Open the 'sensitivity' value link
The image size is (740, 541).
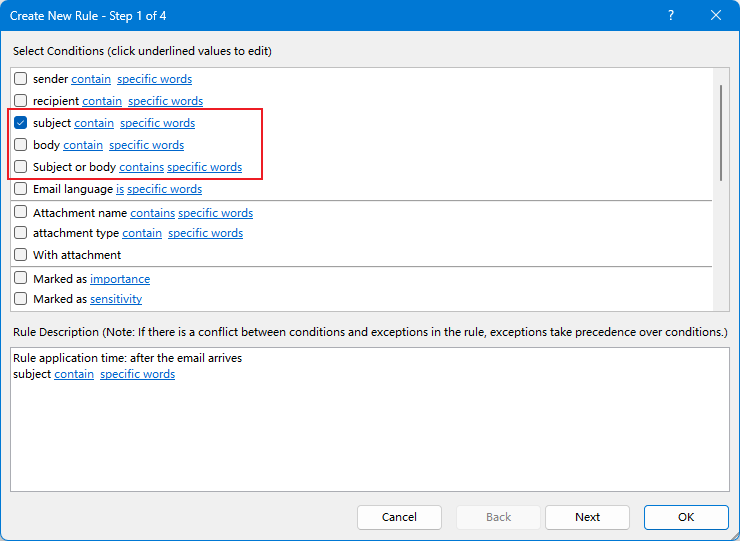point(116,299)
